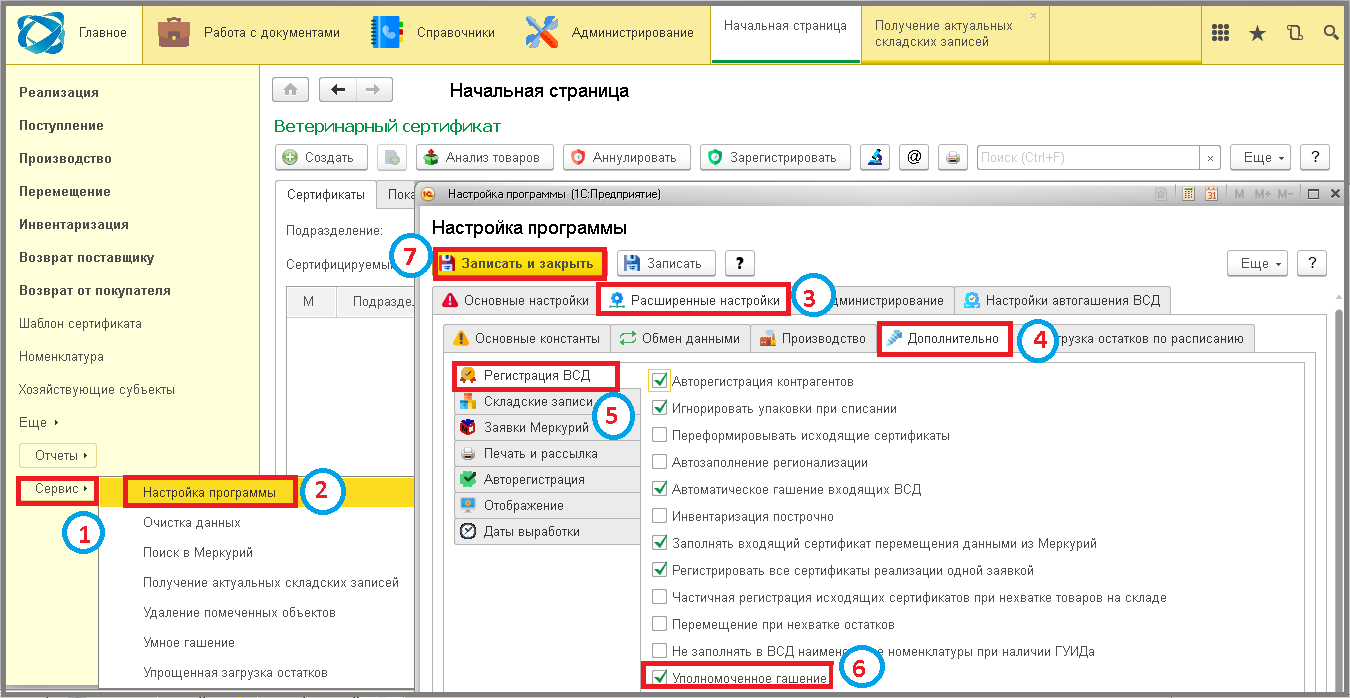Open favorites star icon
This screenshot has height=698, width=1350.
[x=1257, y=33]
